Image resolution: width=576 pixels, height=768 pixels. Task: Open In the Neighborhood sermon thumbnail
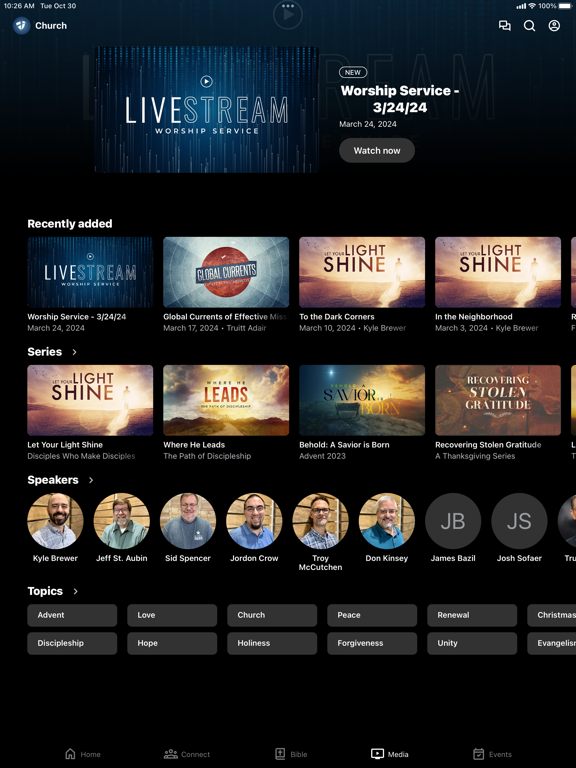[x=498, y=272]
